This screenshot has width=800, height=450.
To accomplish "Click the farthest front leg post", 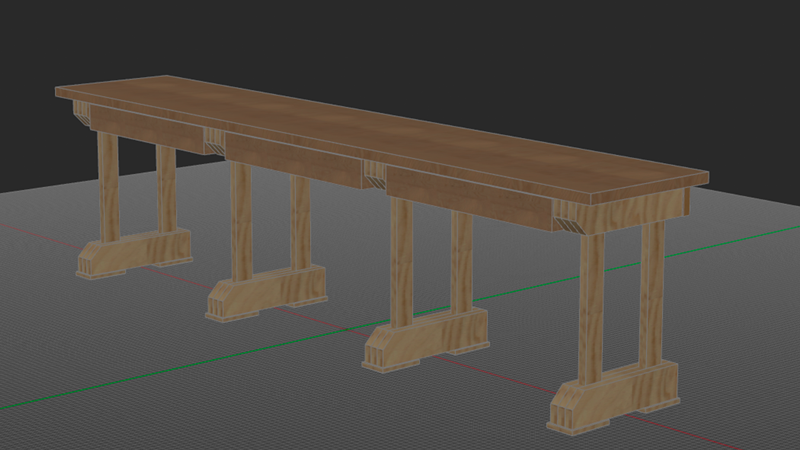I will click(x=108, y=187).
